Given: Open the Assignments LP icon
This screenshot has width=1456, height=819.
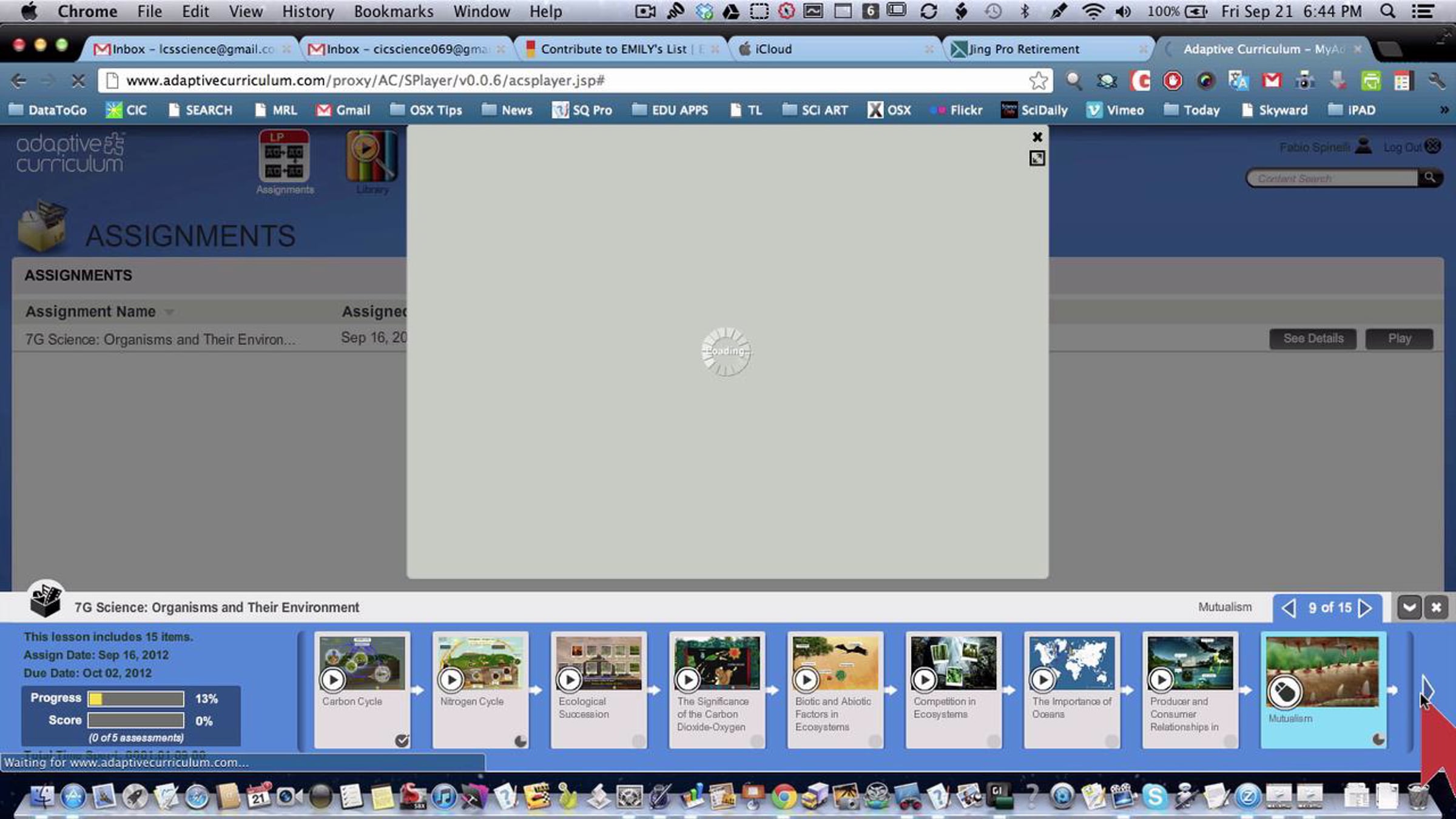Looking at the screenshot, I should 284,157.
